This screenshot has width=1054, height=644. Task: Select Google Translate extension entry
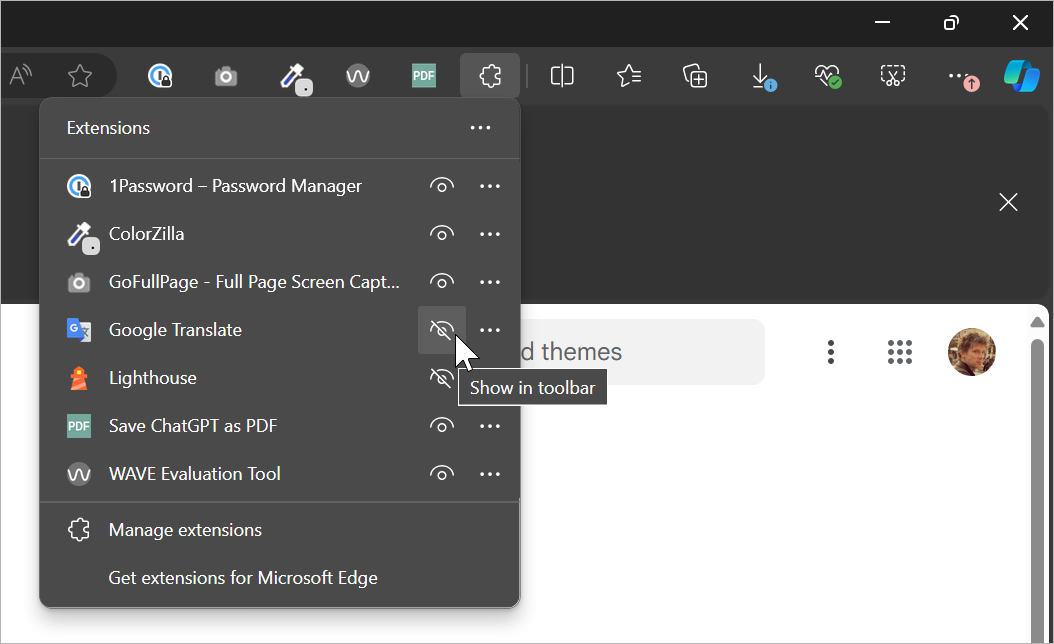(x=175, y=330)
